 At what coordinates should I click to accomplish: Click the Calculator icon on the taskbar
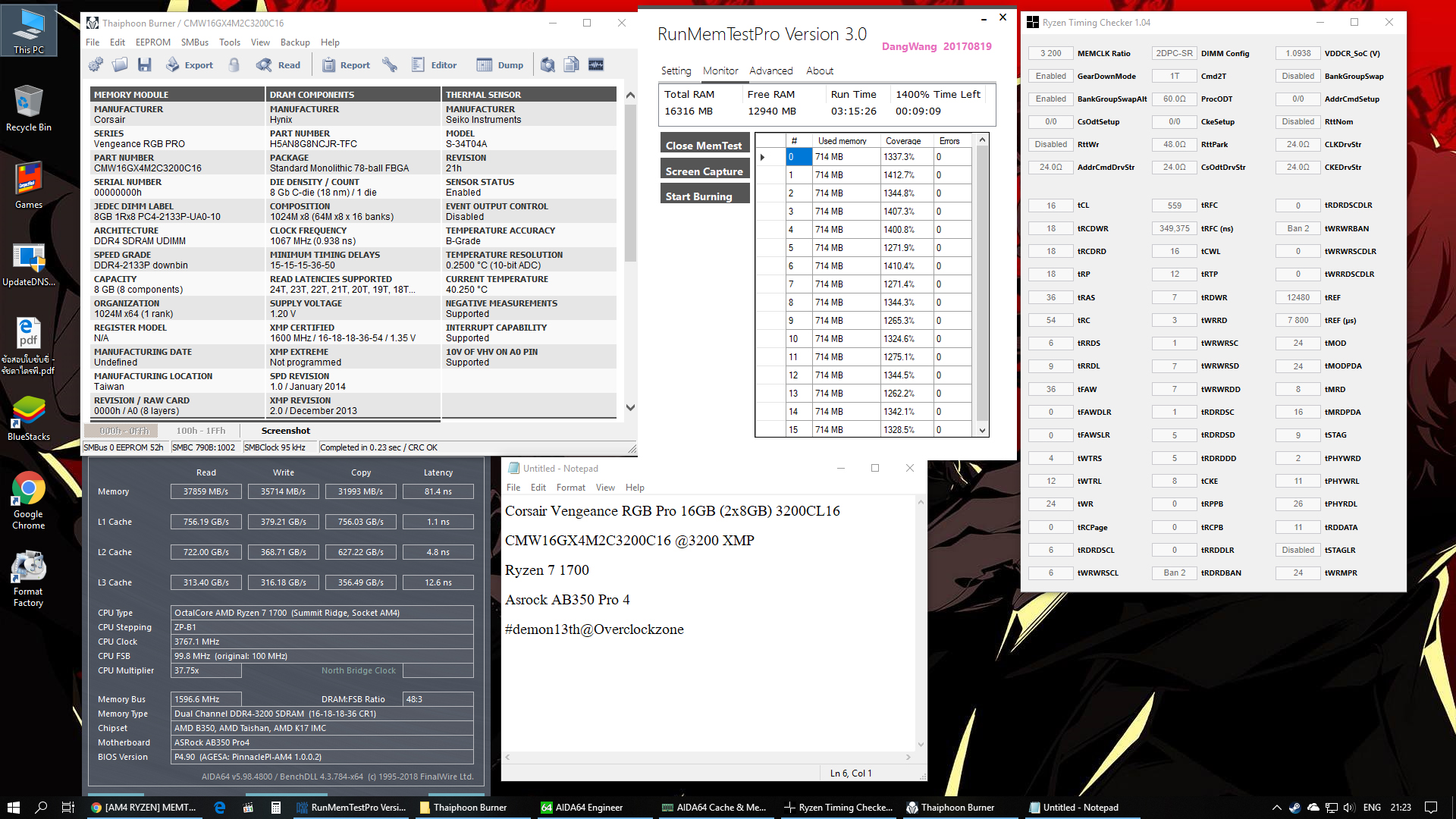tap(276, 808)
